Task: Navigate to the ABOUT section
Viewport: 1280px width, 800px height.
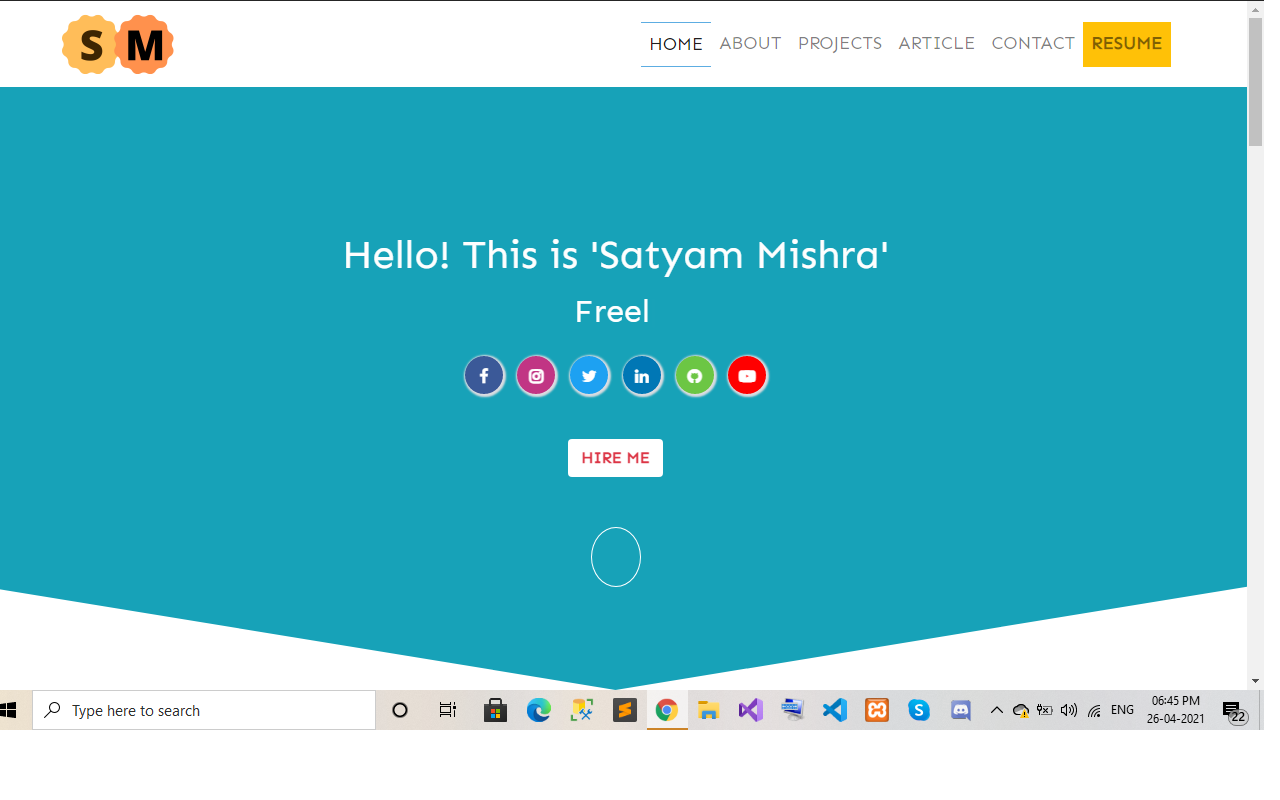Action: pos(750,44)
